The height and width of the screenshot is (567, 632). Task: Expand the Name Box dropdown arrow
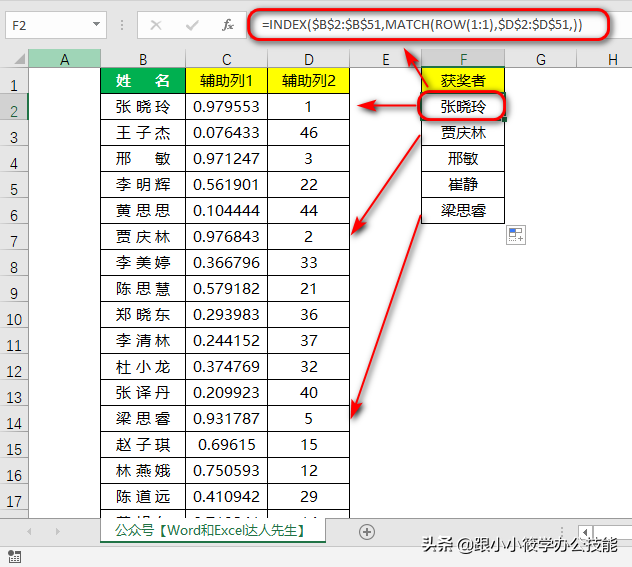(96, 25)
